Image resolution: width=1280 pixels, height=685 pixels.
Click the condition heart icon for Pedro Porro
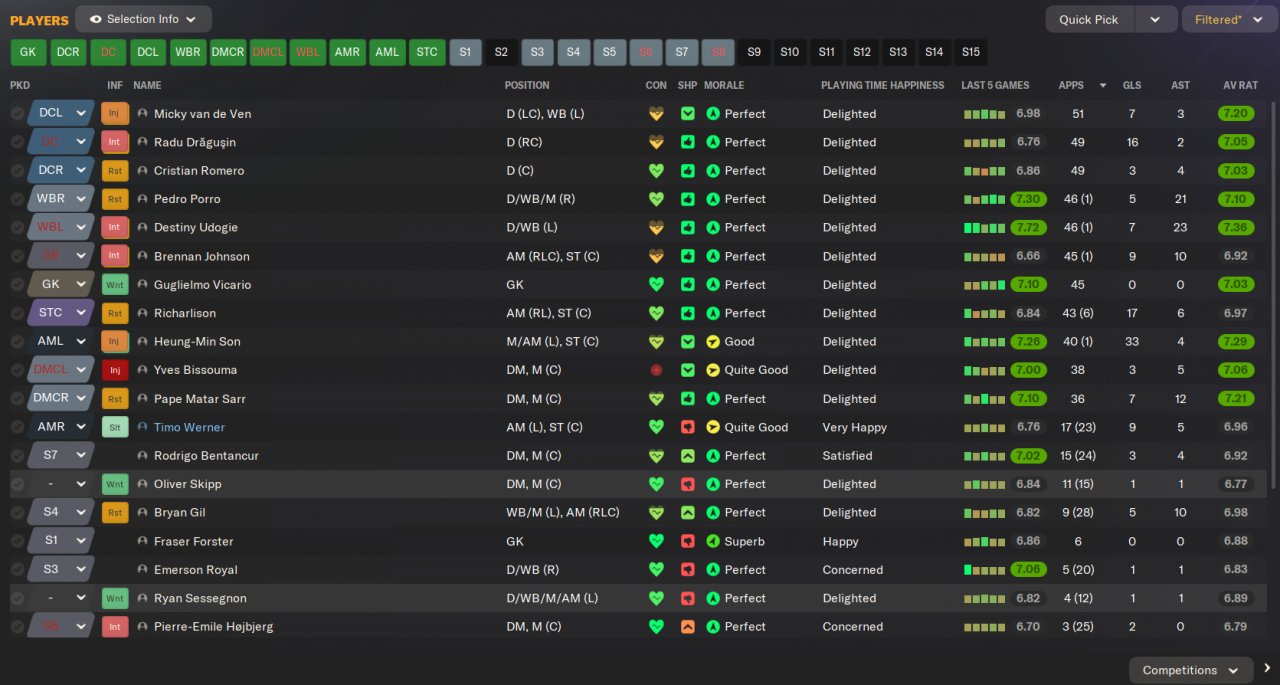tap(656, 199)
